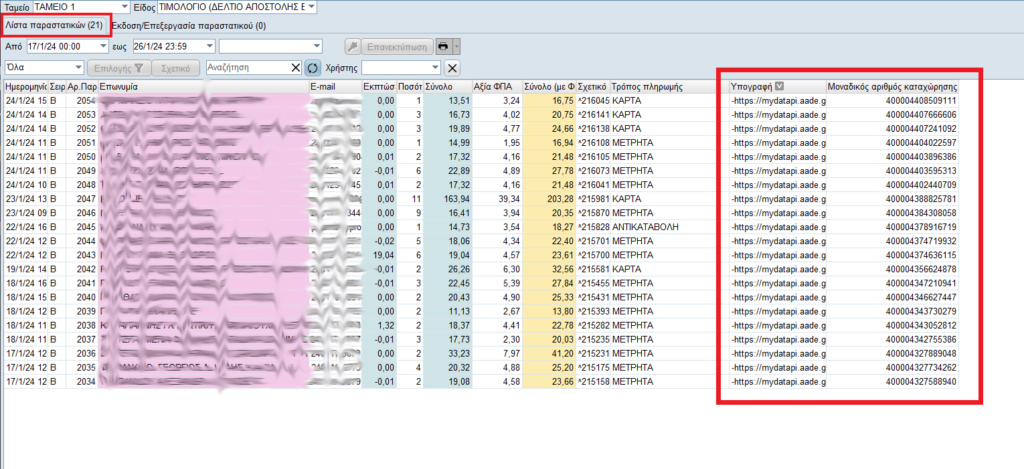Click the printer icon button
1024x469 pixels.
pyautogui.click(x=441, y=46)
